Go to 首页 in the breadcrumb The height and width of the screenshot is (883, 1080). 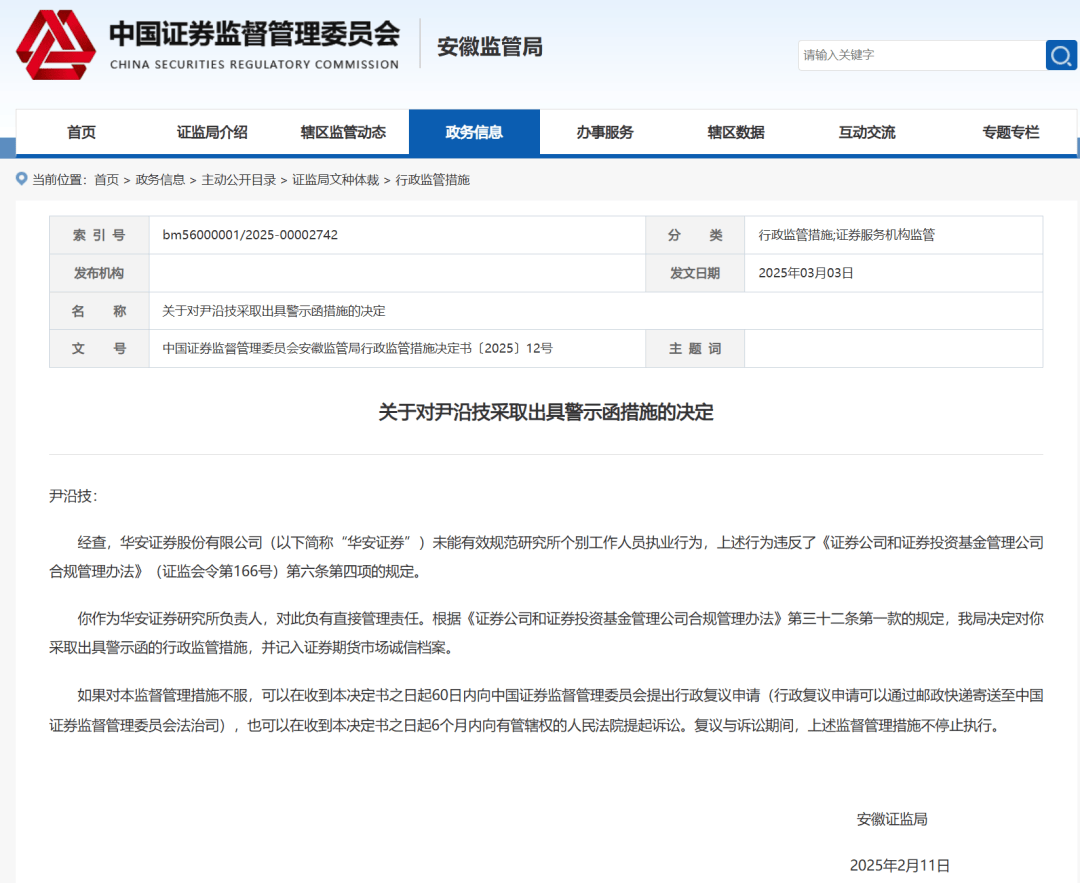(x=107, y=180)
